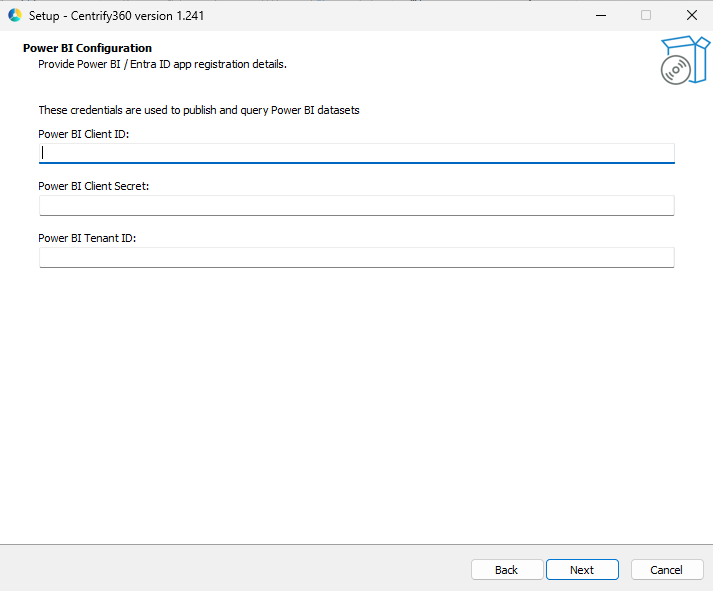Click the 'Setup - Centrify360 version 1.241' title
This screenshot has width=713, height=591.
click(x=116, y=16)
